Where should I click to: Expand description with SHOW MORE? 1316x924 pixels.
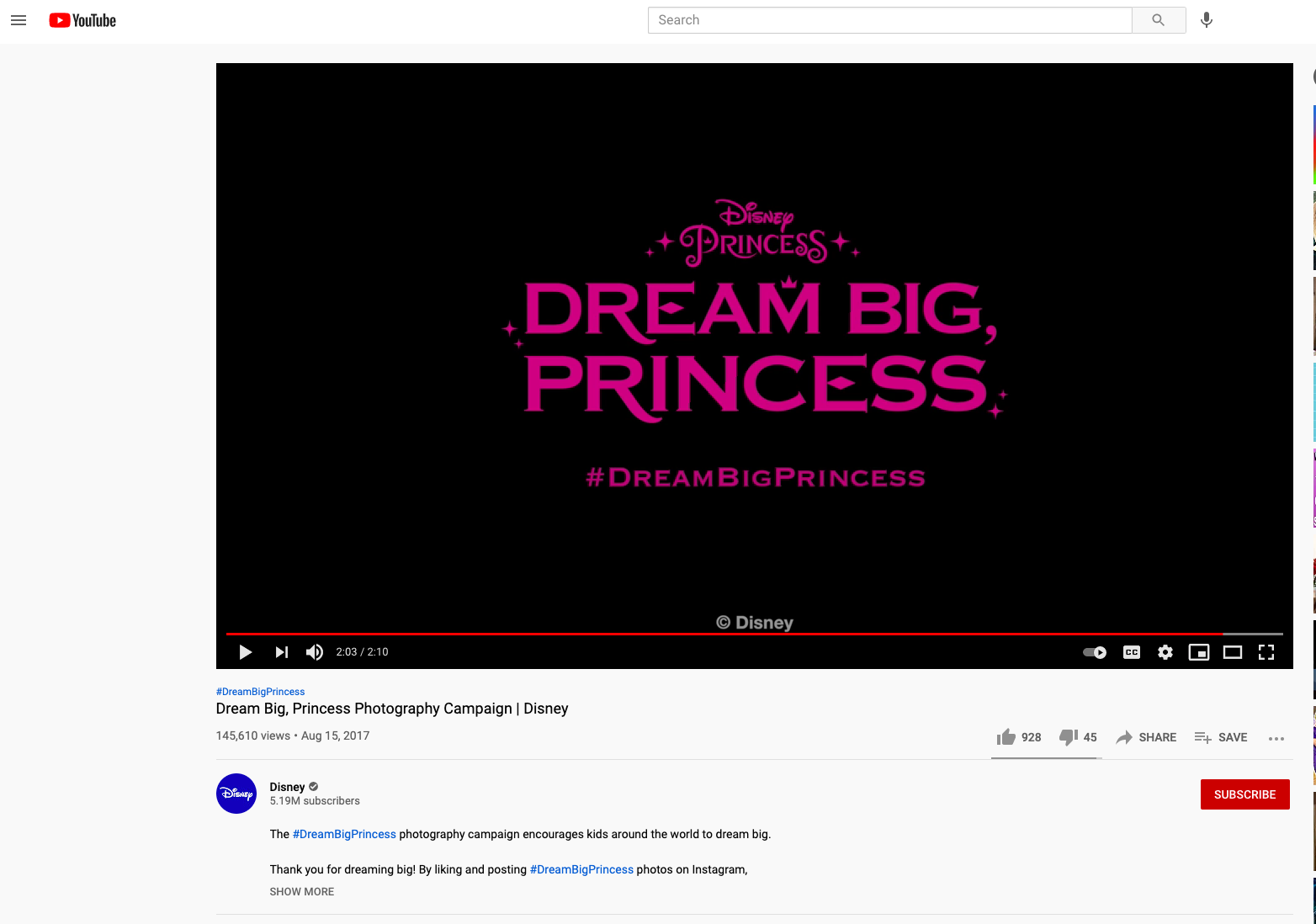click(302, 892)
